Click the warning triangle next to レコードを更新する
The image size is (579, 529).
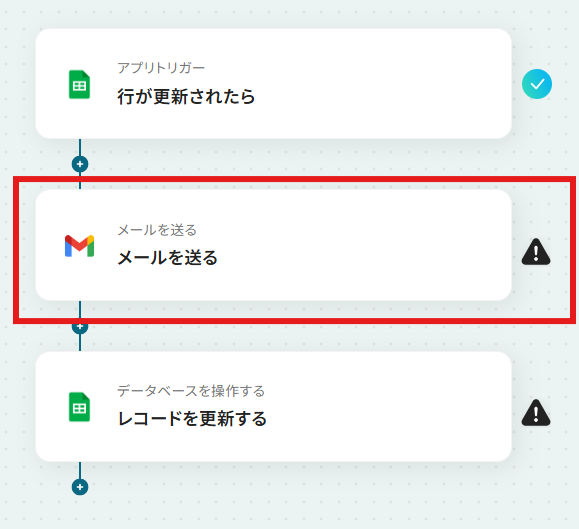tap(536, 413)
